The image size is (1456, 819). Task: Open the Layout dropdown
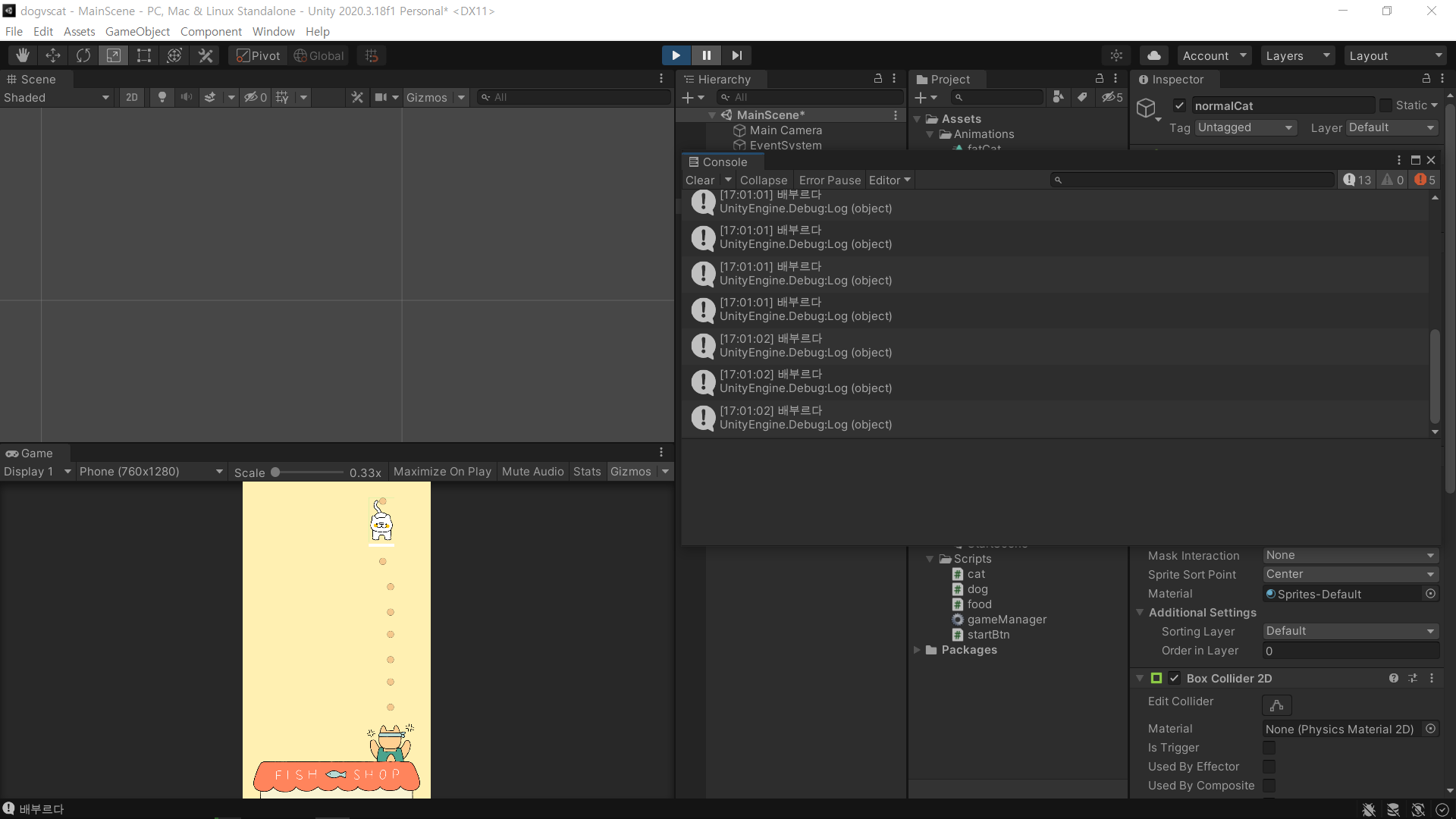point(1395,55)
